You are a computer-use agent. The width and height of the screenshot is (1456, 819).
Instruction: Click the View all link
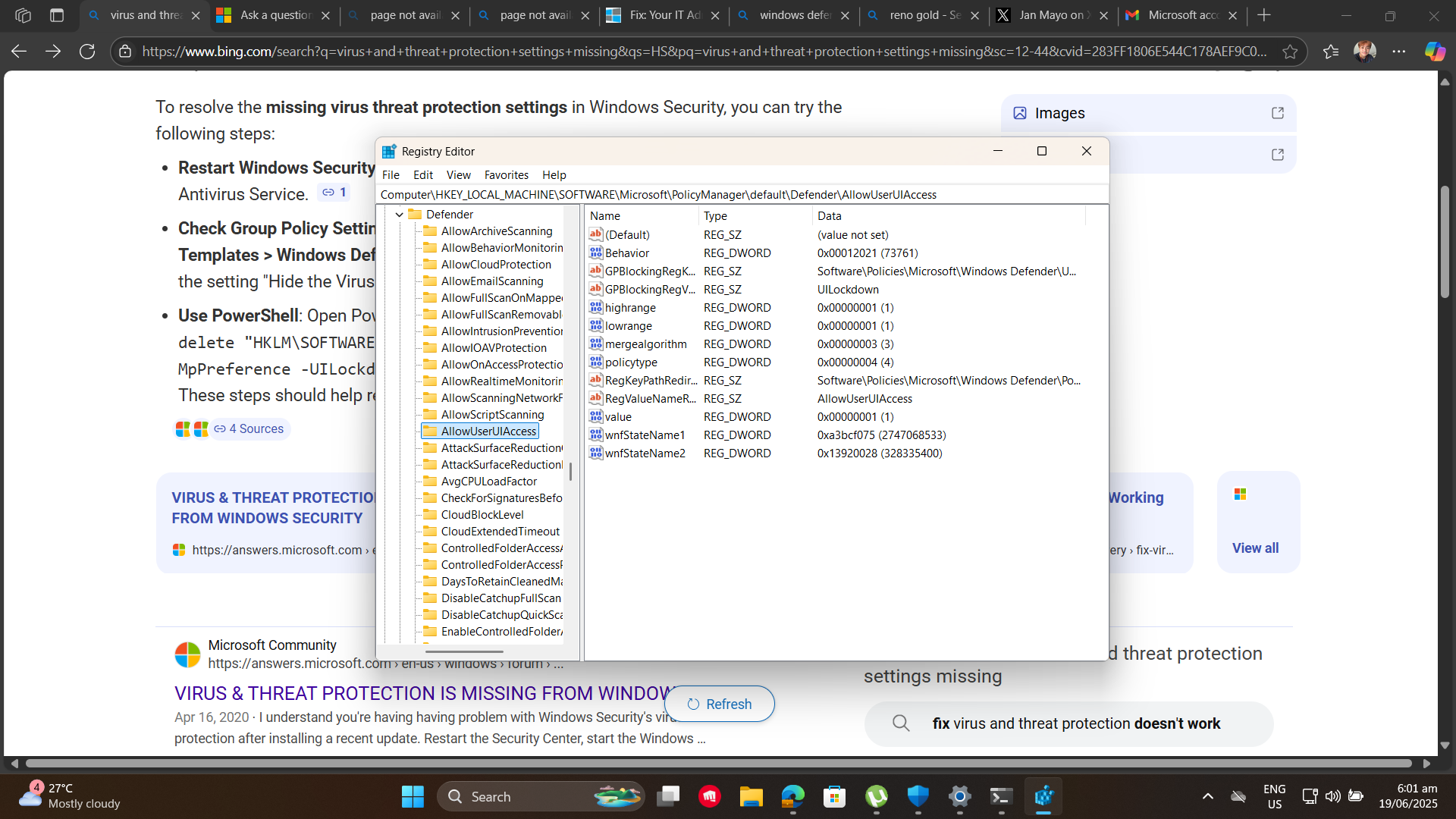coord(1255,548)
